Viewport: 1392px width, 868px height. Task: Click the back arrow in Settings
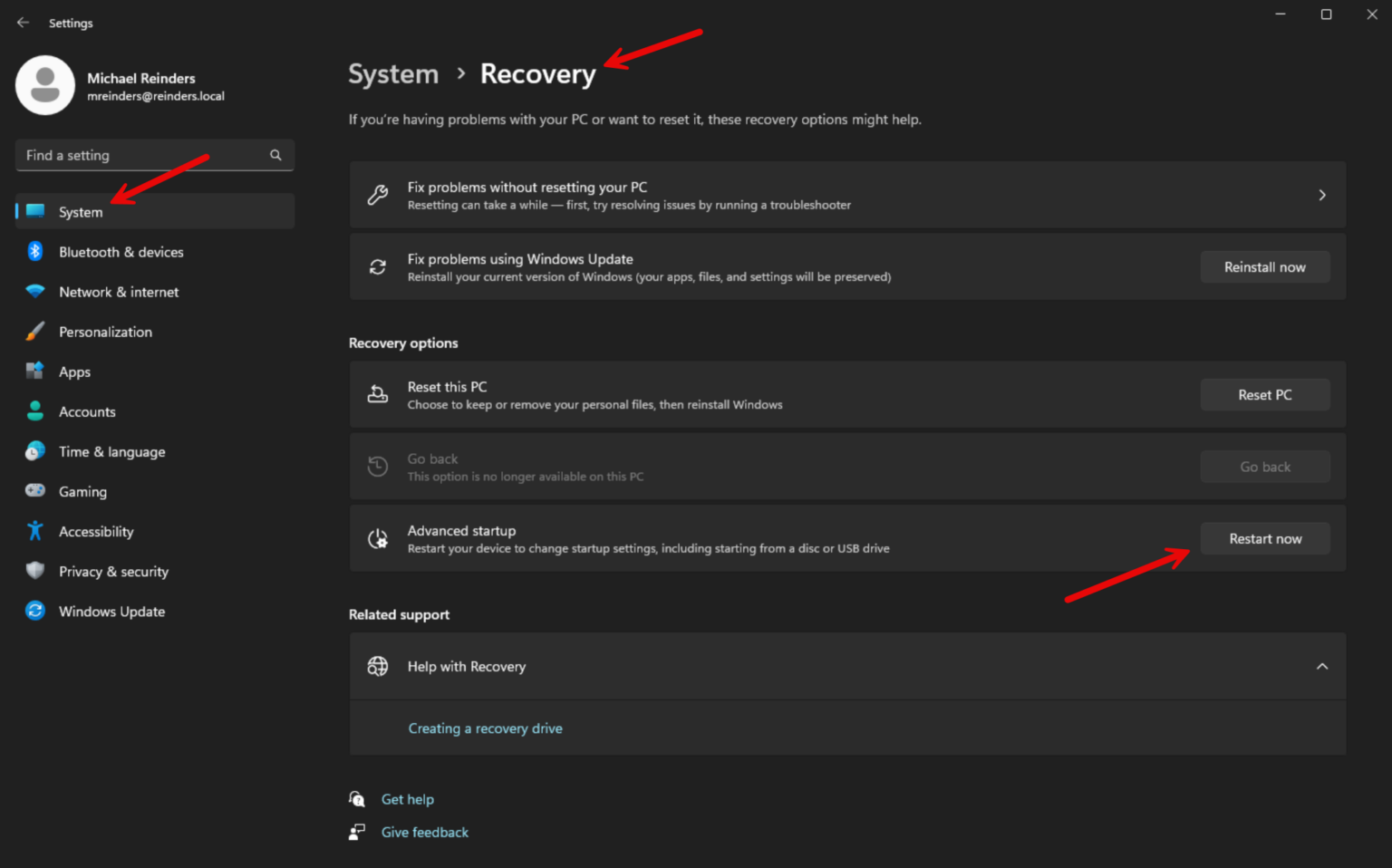[x=23, y=23]
